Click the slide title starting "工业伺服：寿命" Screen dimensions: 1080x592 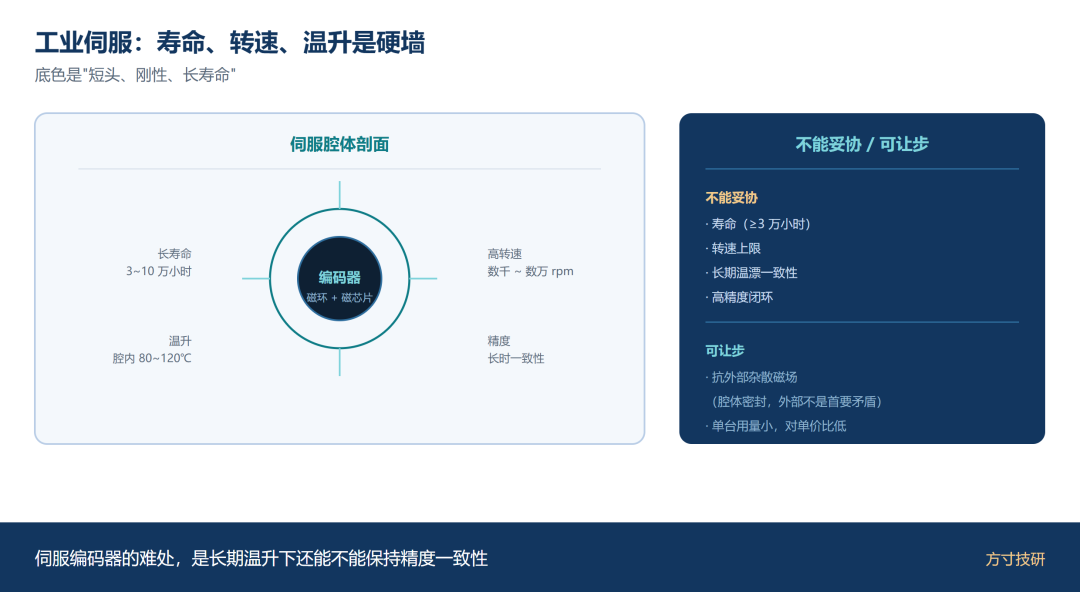click(230, 43)
